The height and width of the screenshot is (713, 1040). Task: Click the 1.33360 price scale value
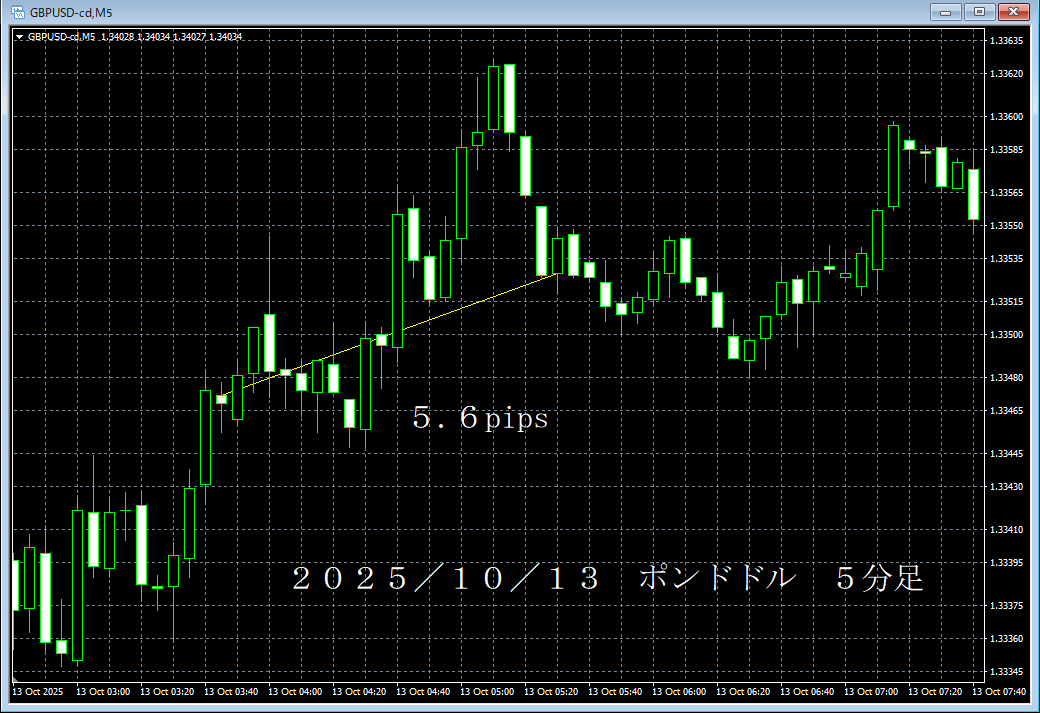[1006, 639]
